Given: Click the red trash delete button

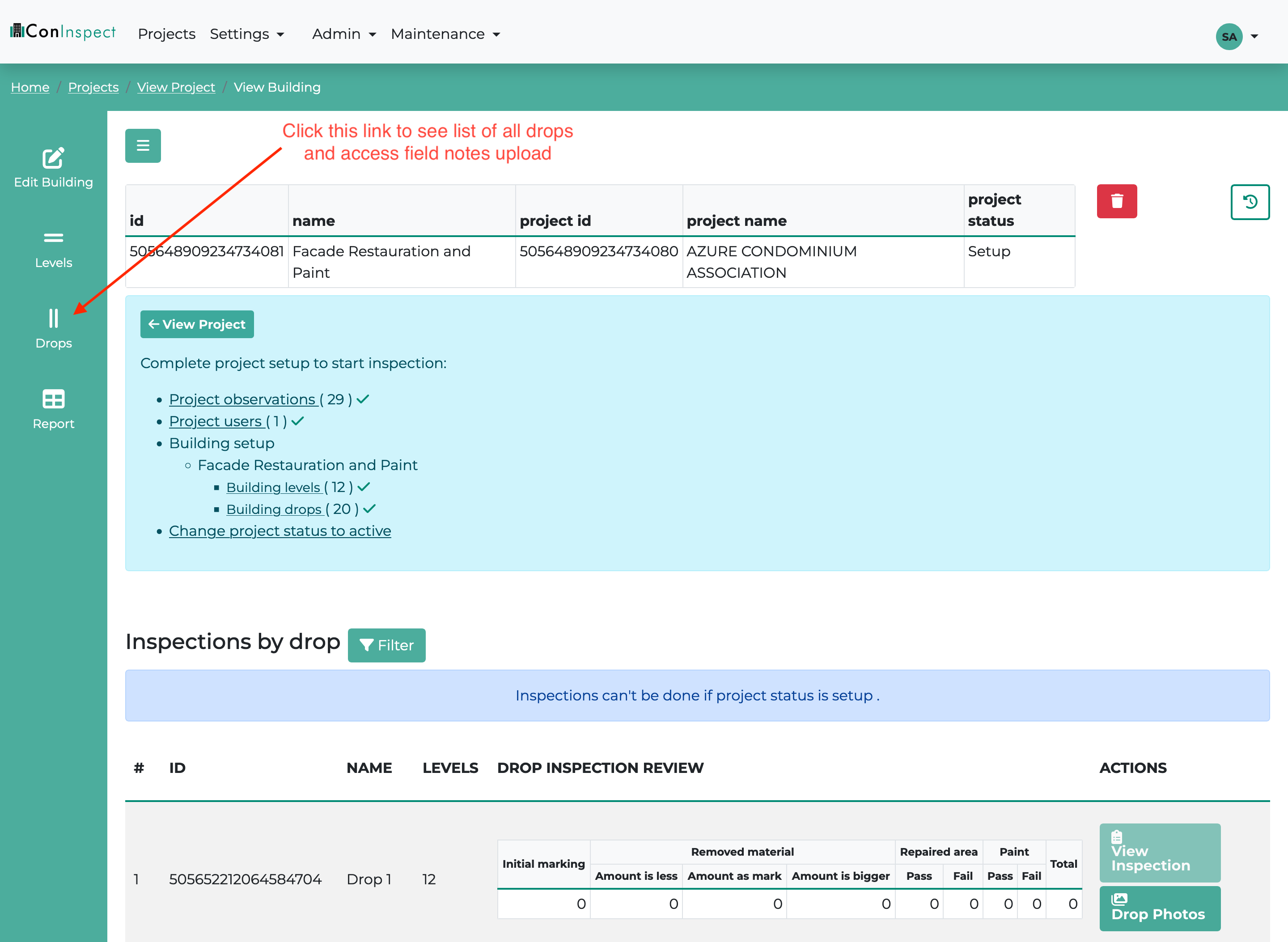Looking at the screenshot, I should [1116, 201].
